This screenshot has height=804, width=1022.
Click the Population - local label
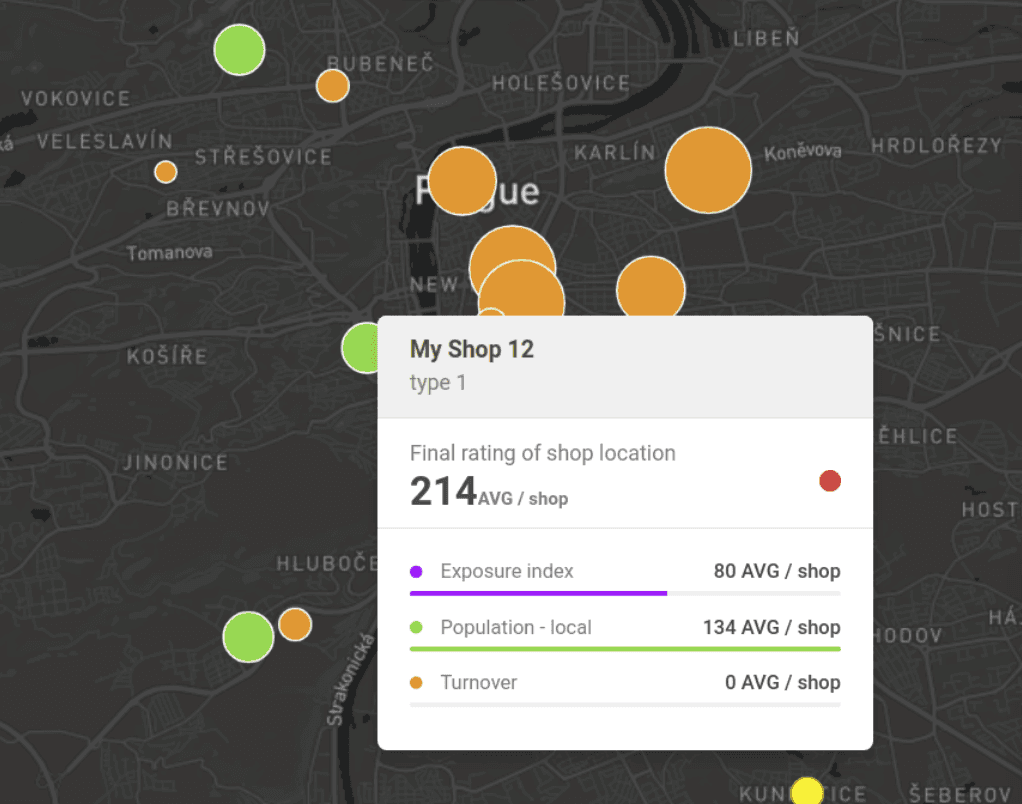pyautogui.click(x=516, y=627)
